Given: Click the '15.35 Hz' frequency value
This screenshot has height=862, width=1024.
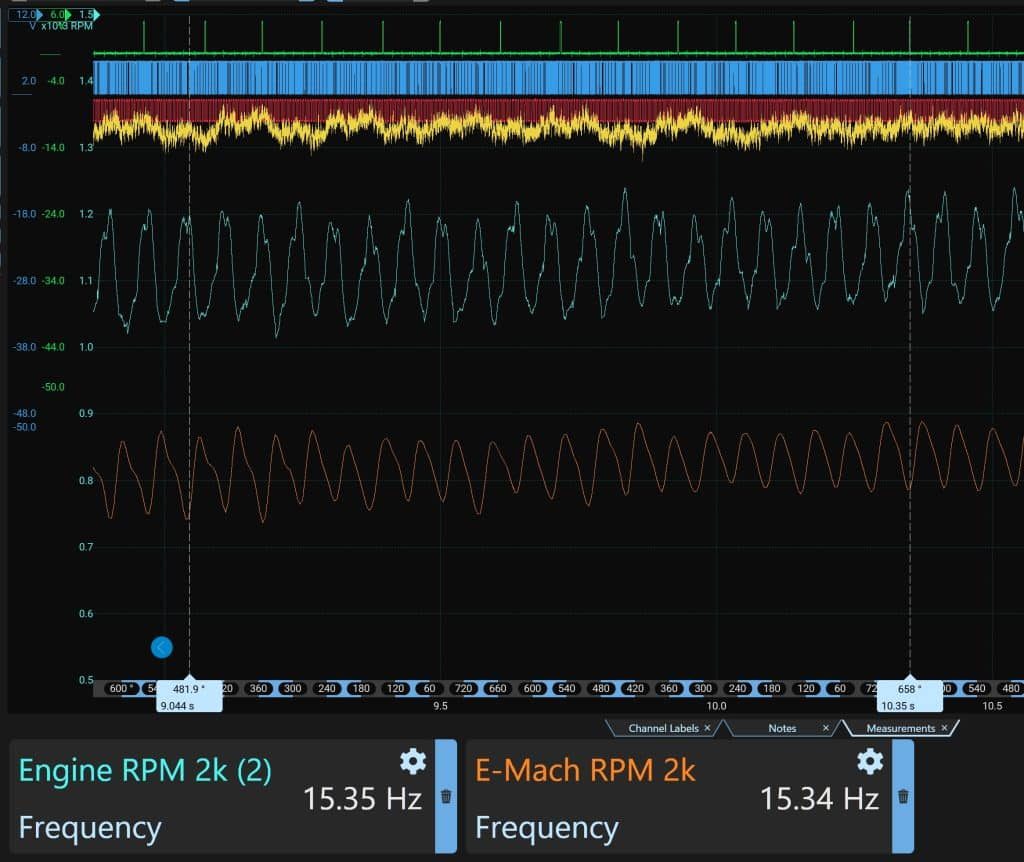Looking at the screenshot, I should [x=362, y=799].
